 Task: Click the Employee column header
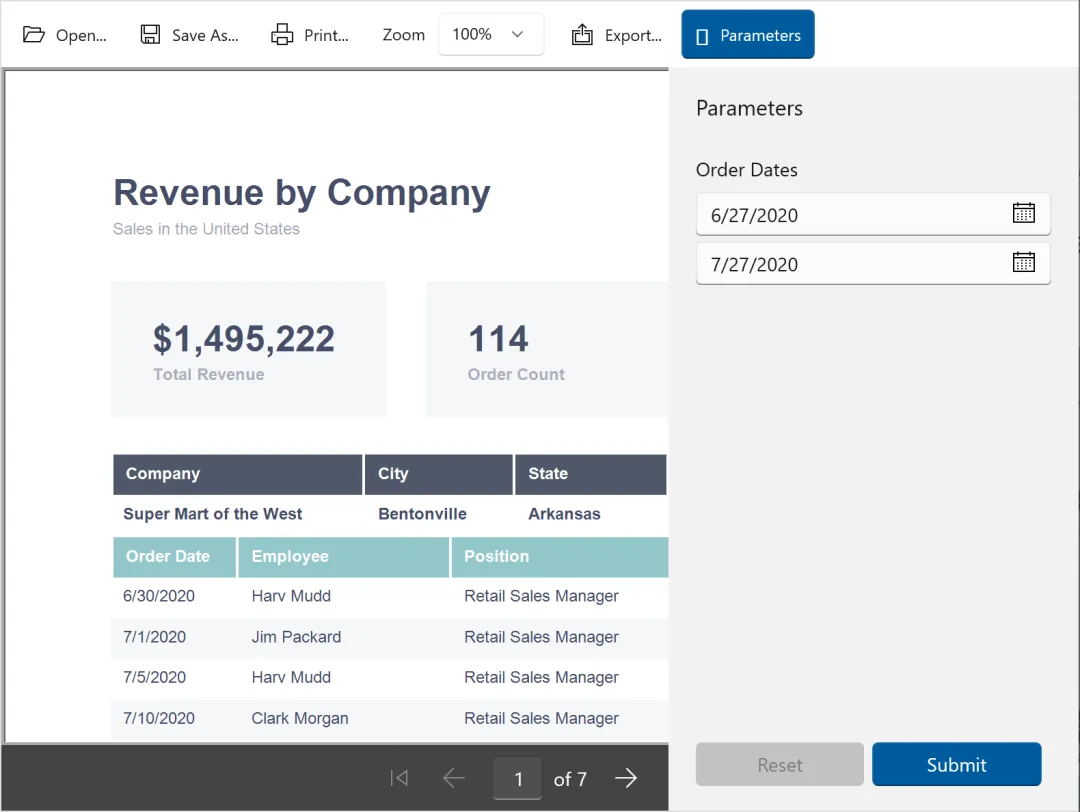pyautogui.click(x=343, y=557)
